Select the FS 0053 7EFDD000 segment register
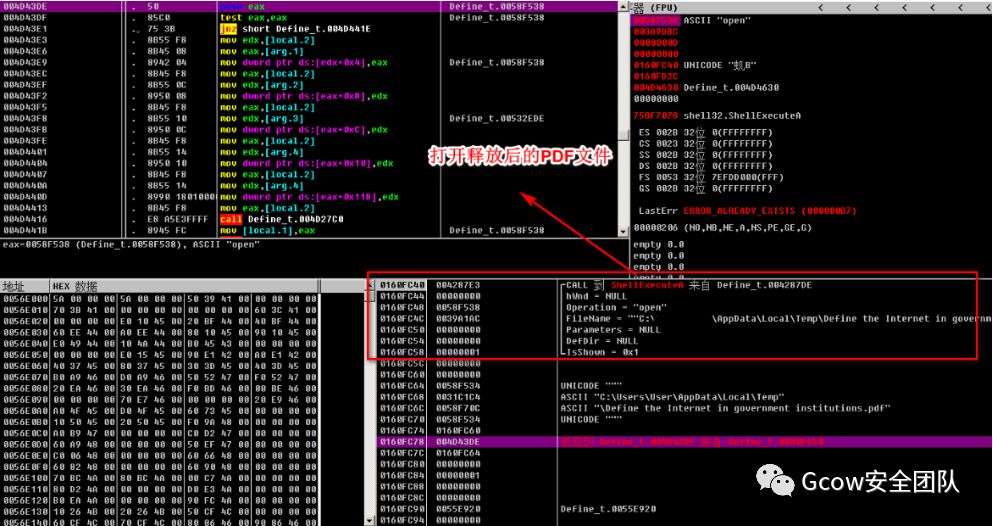Screen dimensions: 993x526 point(711,177)
